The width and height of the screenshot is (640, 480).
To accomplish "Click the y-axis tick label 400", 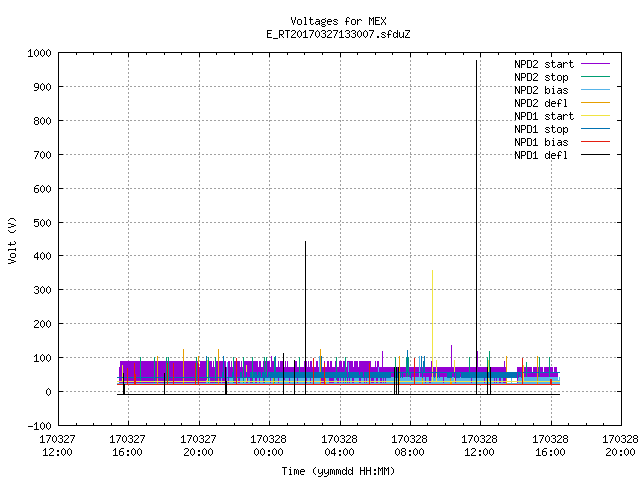I will (42, 256).
